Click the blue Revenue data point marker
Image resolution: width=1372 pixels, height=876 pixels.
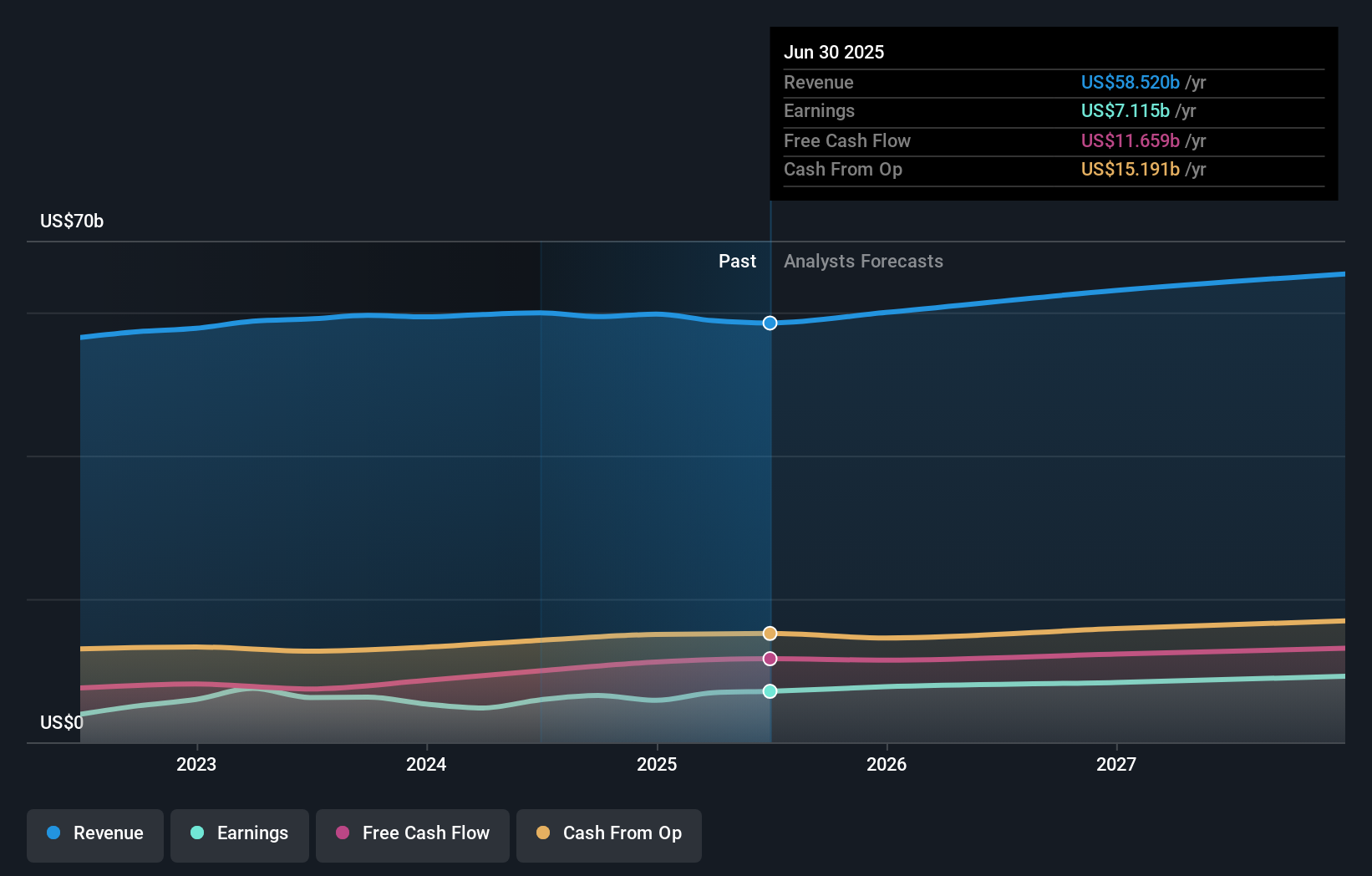(x=770, y=323)
